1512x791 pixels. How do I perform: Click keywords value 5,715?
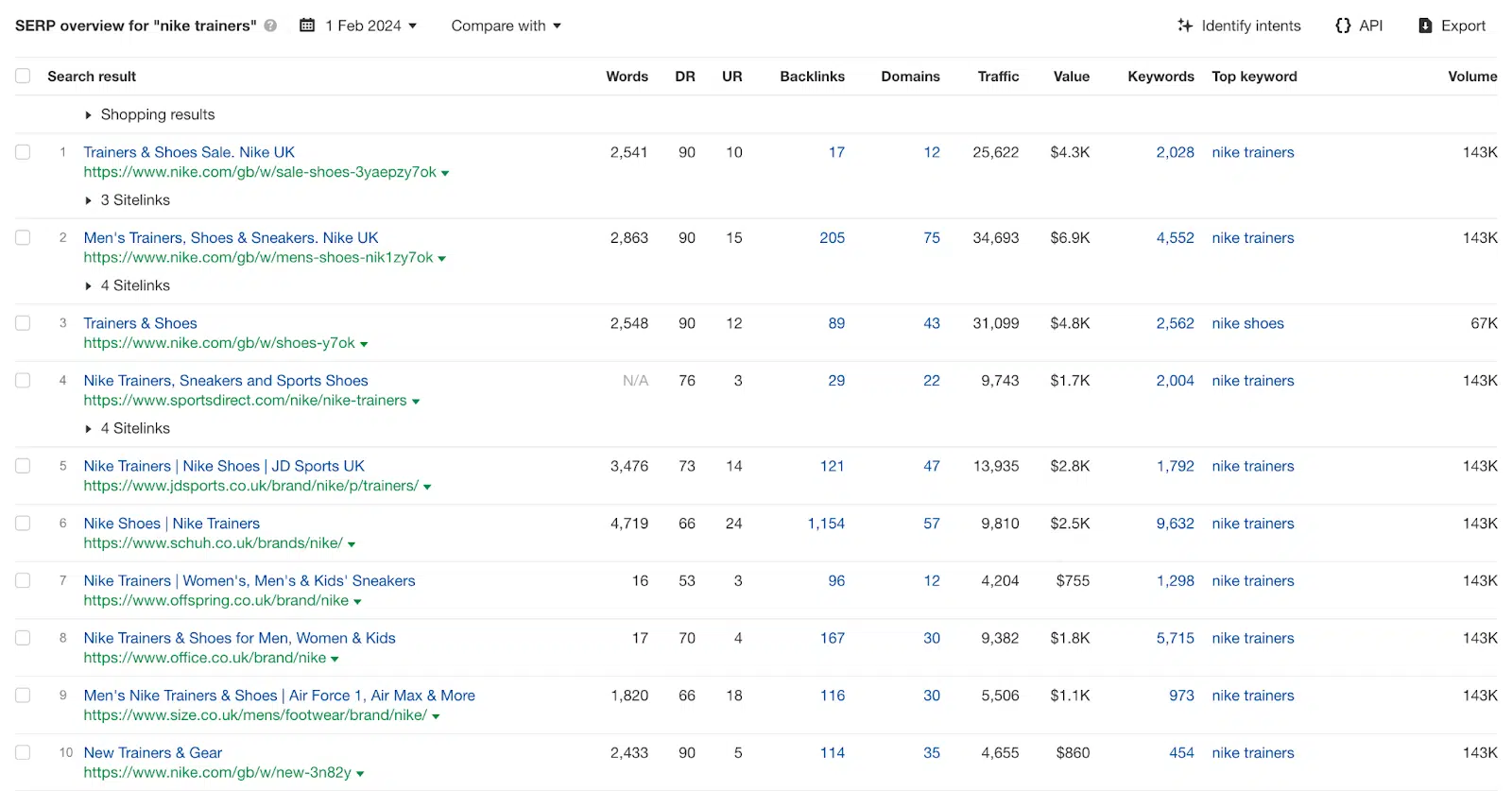(1175, 638)
